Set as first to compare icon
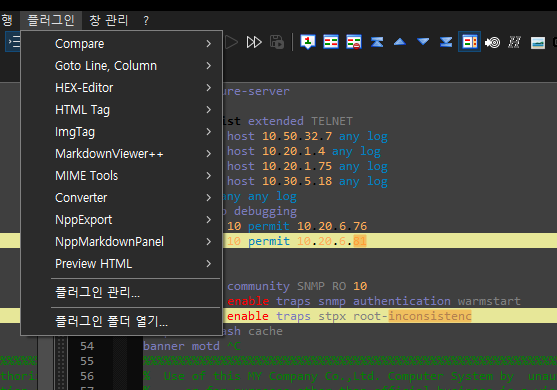The image size is (557, 390). pyautogui.click(x=308, y=42)
